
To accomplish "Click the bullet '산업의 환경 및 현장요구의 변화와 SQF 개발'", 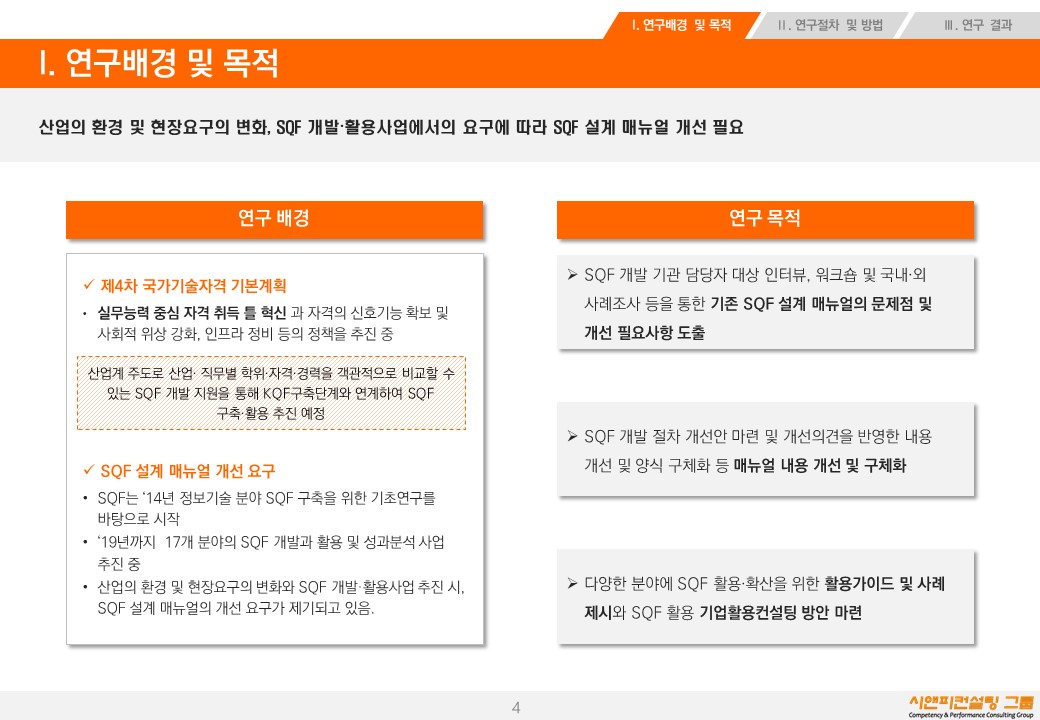I will coord(281,587).
